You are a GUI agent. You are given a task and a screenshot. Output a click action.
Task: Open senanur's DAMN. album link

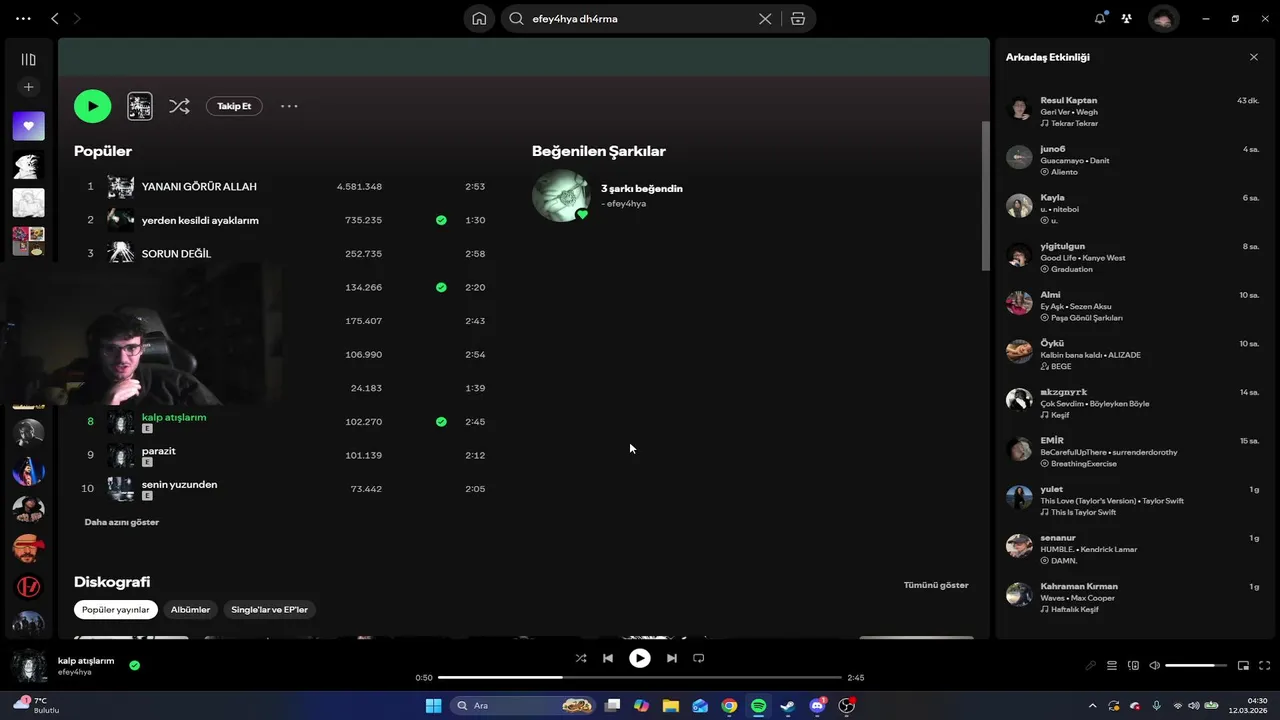(x=1064, y=561)
